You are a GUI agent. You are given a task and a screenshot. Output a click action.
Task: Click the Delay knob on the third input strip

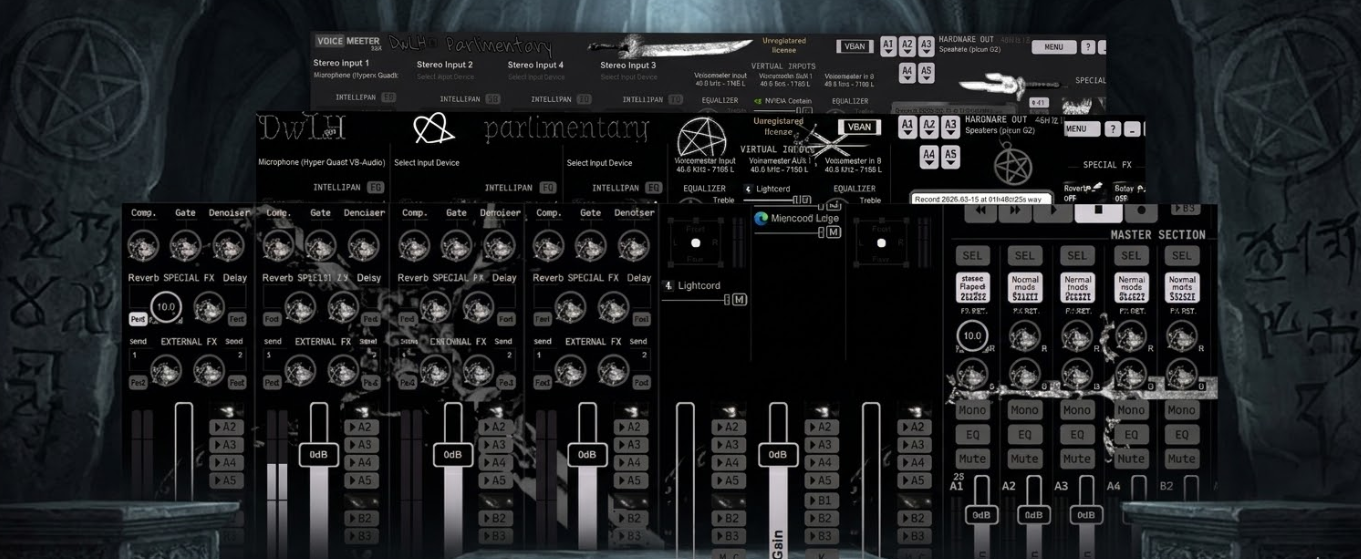[478, 306]
